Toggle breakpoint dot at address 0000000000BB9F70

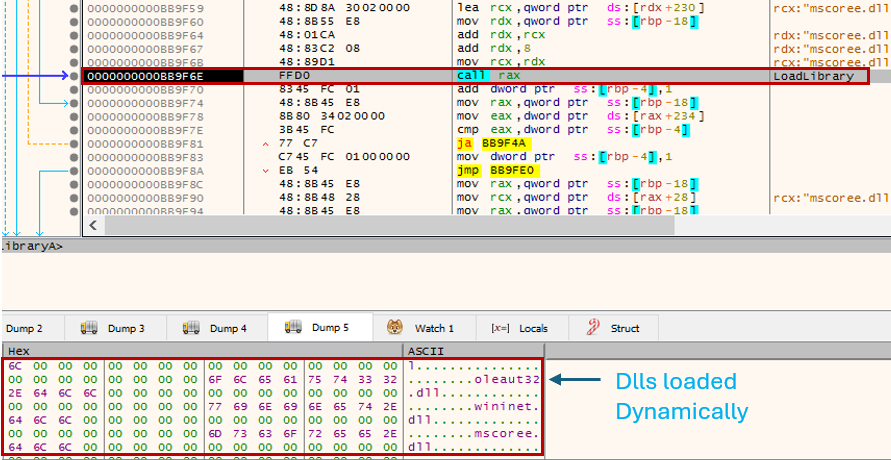pos(74,90)
